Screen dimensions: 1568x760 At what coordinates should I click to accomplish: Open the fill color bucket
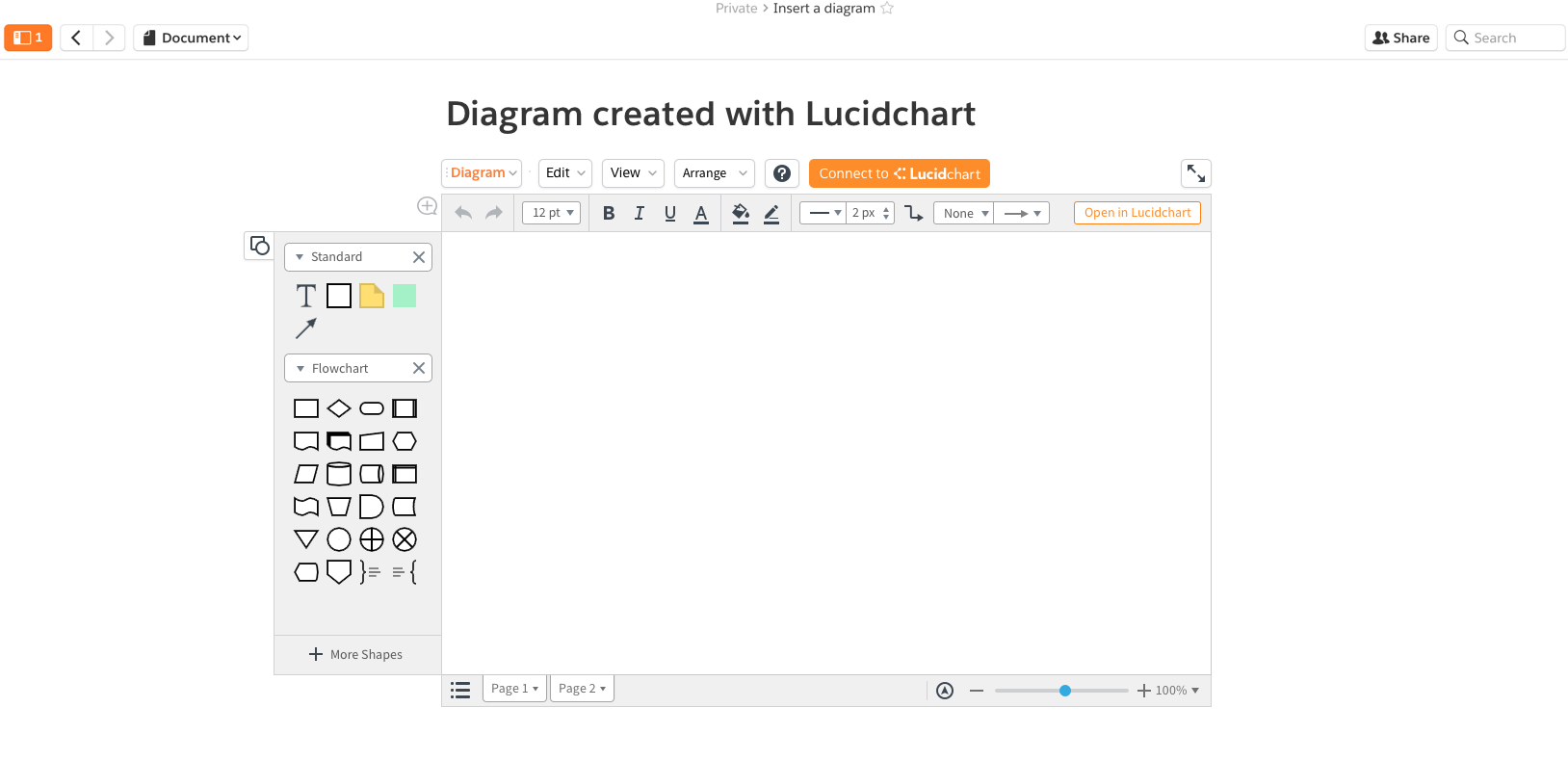click(741, 213)
